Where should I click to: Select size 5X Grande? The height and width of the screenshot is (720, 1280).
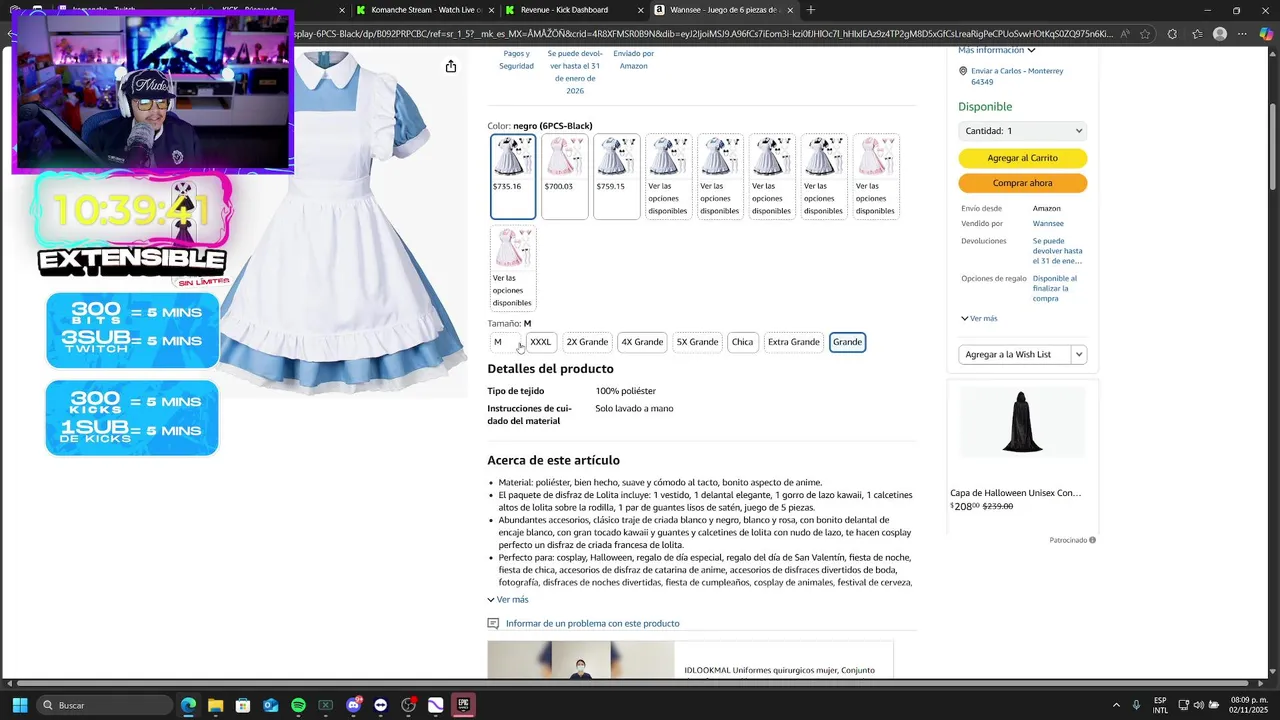[x=697, y=342]
